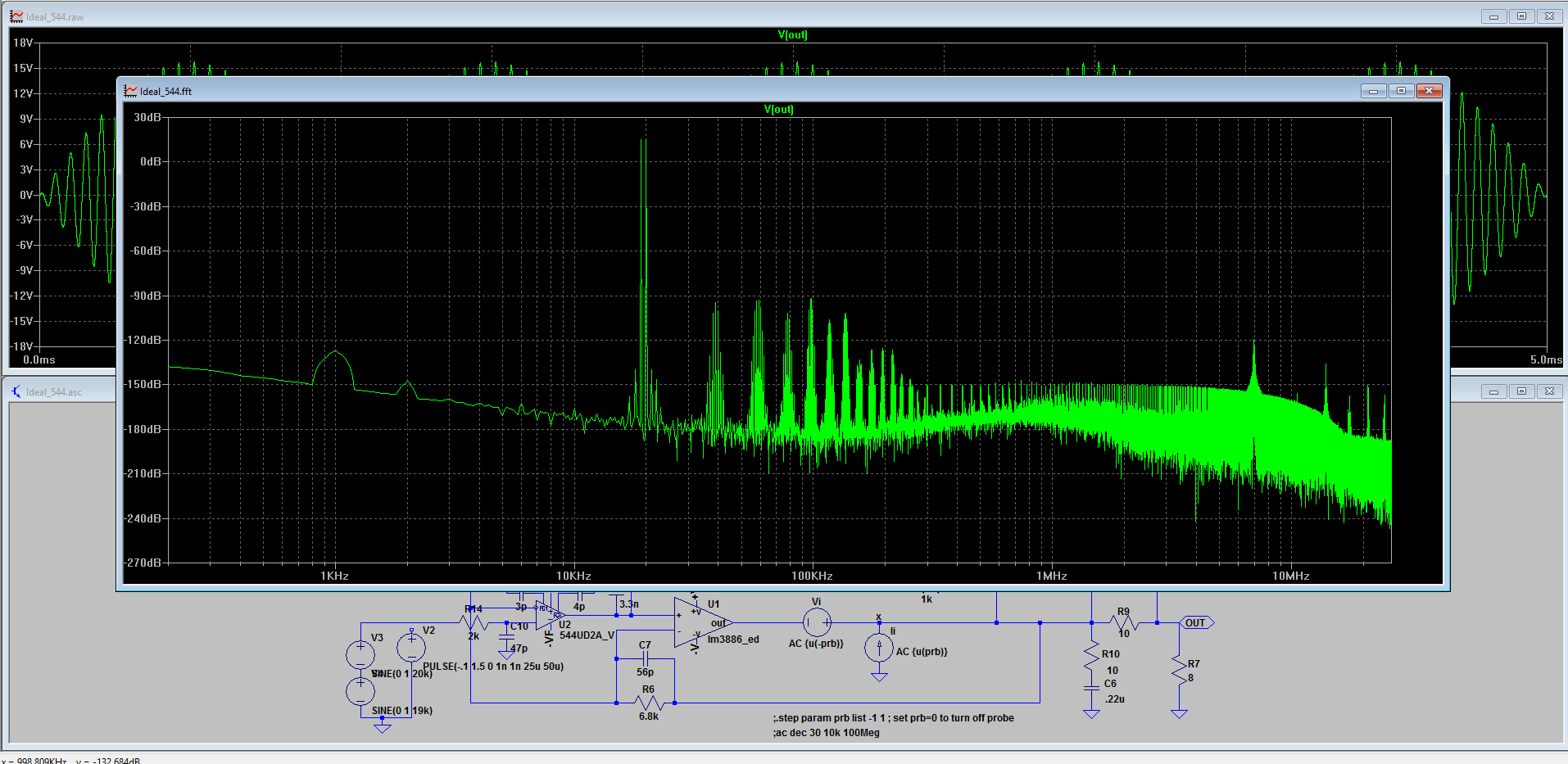Select voltage source V2 in the schematic
This screenshot has width=1568, height=764.
click(411, 647)
